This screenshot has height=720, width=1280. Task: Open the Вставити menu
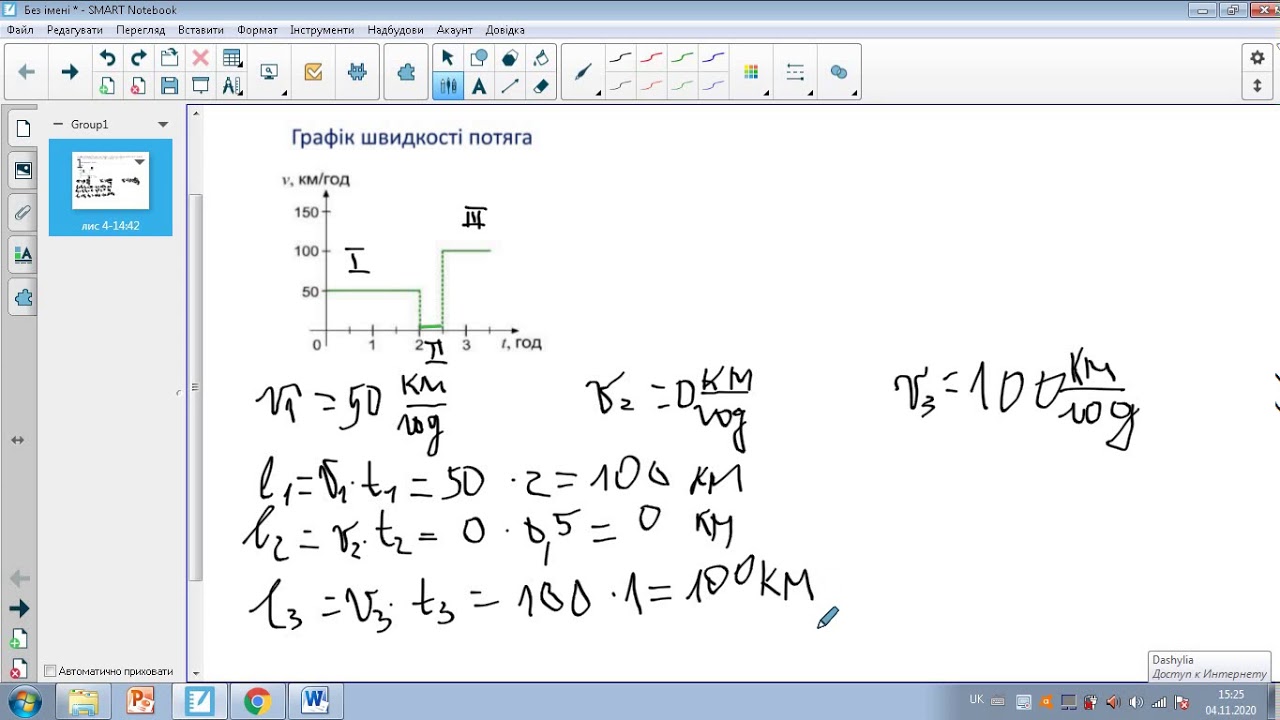point(201,30)
